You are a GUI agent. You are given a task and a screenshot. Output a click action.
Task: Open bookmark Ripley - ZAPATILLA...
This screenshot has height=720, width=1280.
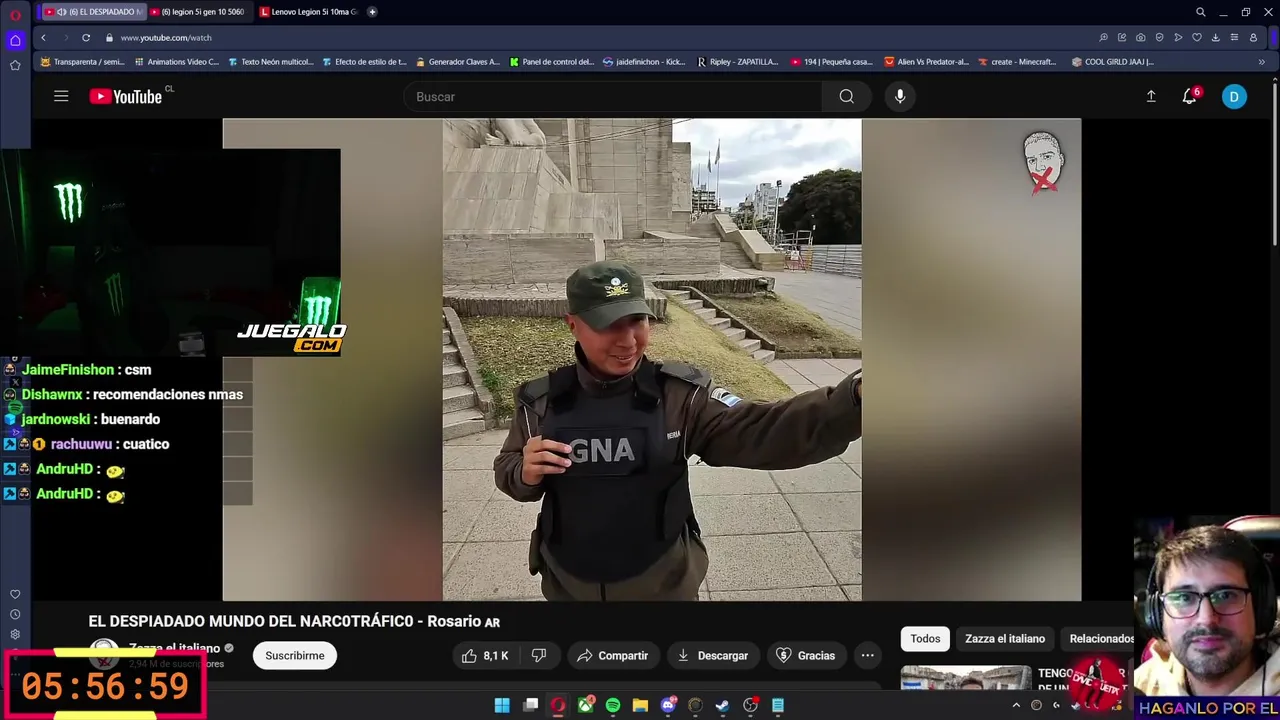point(738,62)
